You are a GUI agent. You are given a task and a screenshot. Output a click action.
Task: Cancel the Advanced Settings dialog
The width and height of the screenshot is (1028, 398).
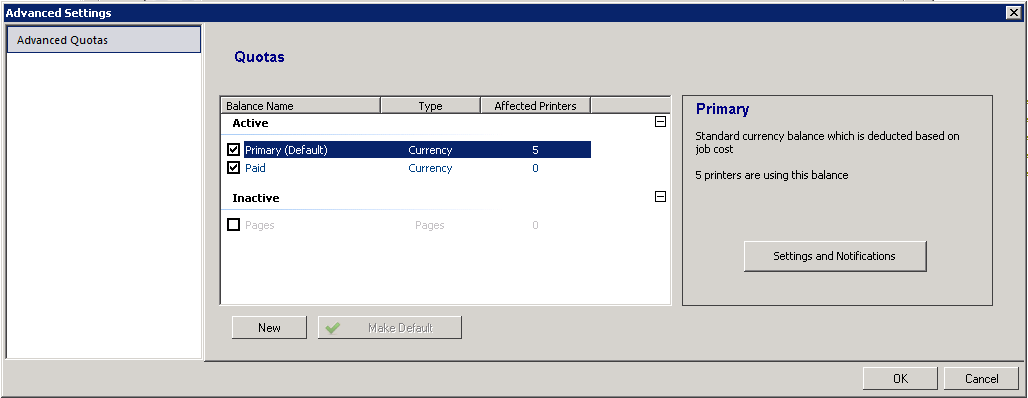(981, 378)
